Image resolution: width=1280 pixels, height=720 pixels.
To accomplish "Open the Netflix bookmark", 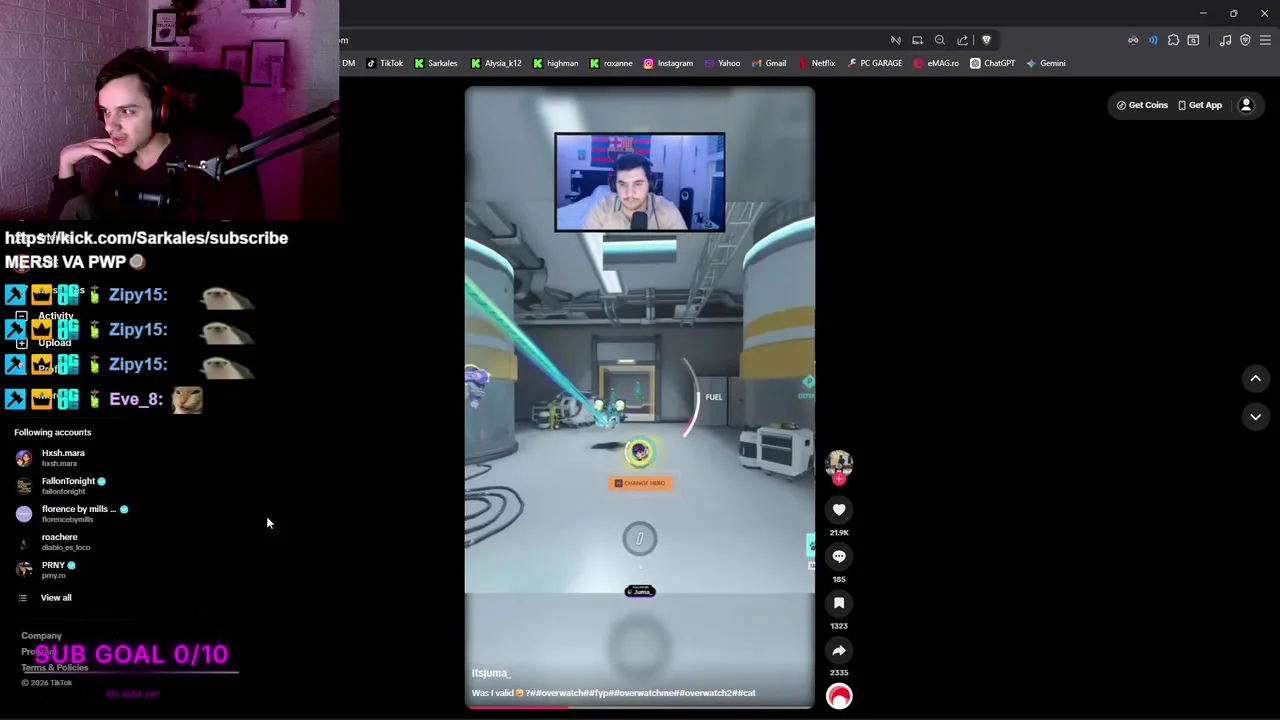I will [816, 63].
